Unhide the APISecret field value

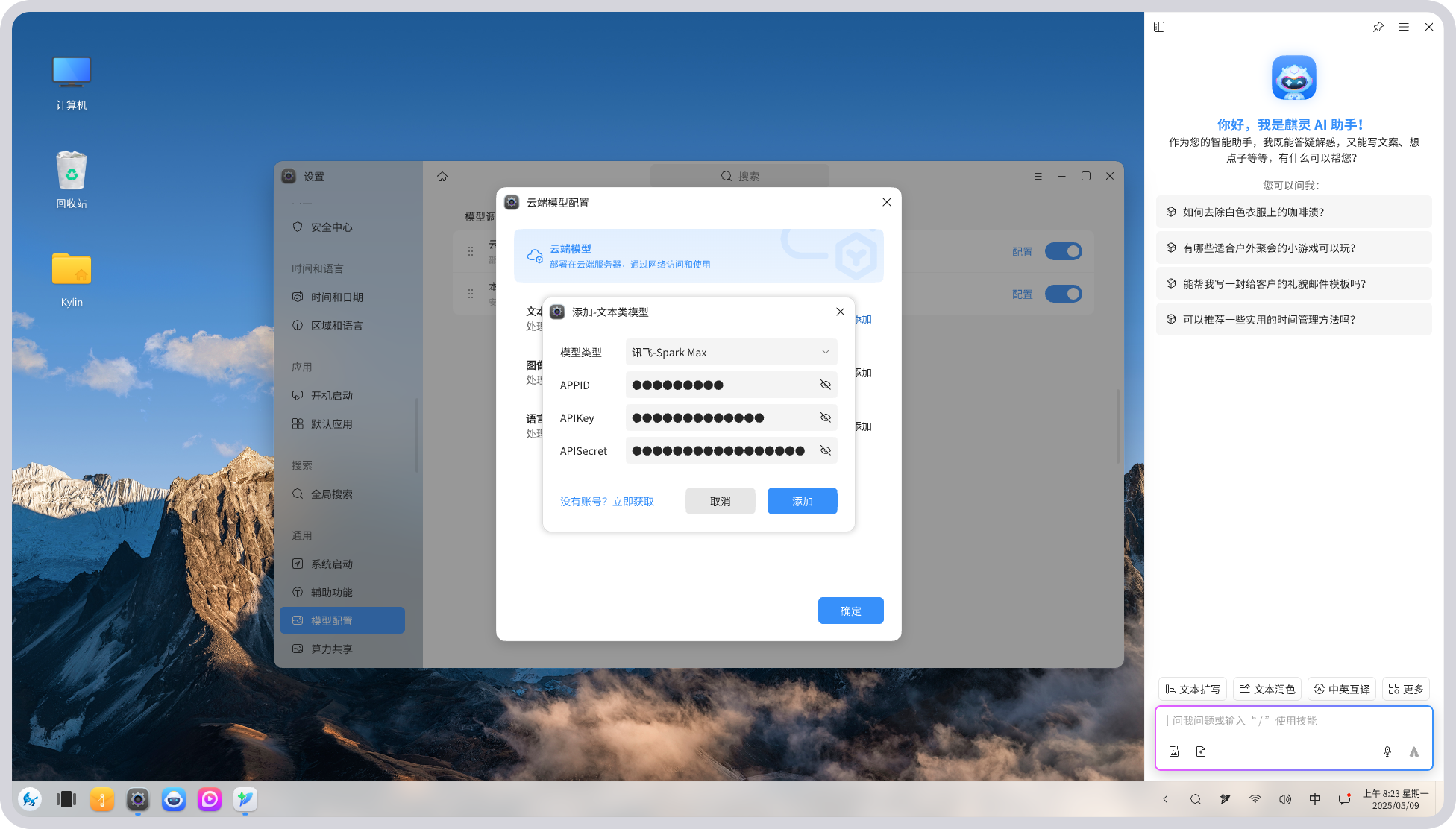click(x=825, y=450)
